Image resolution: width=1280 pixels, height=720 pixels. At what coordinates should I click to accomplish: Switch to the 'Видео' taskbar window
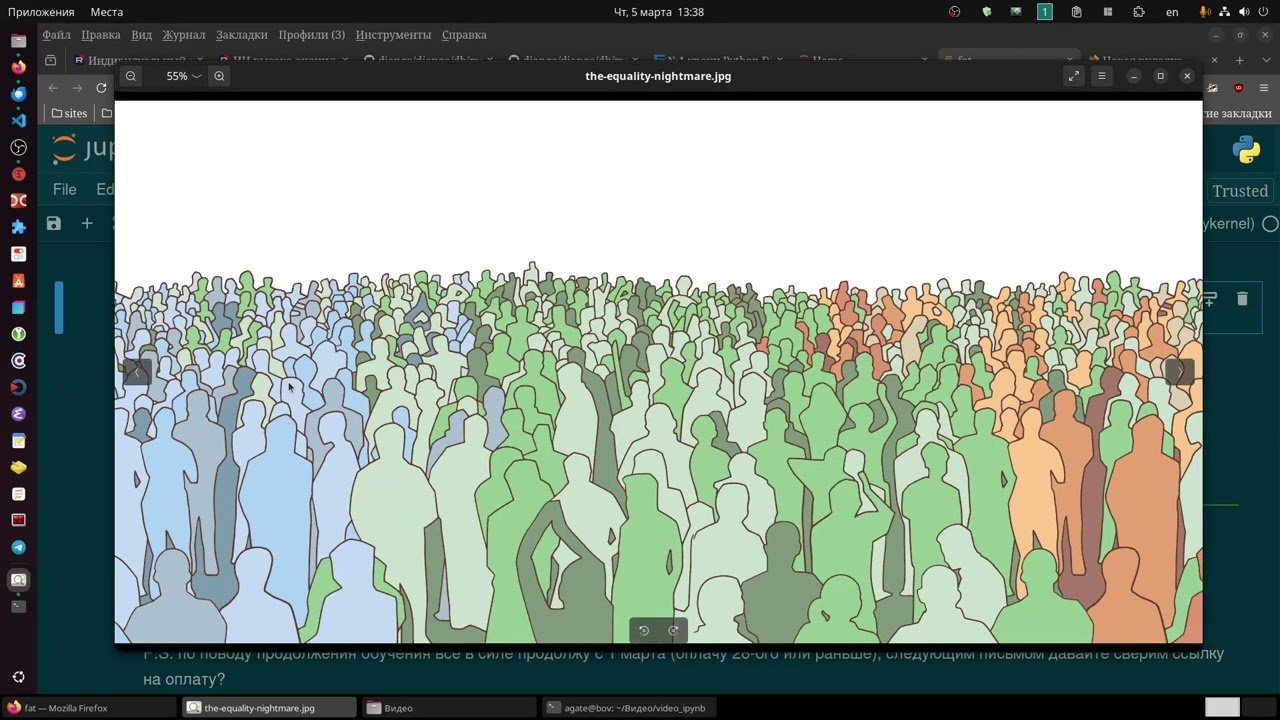coord(450,708)
